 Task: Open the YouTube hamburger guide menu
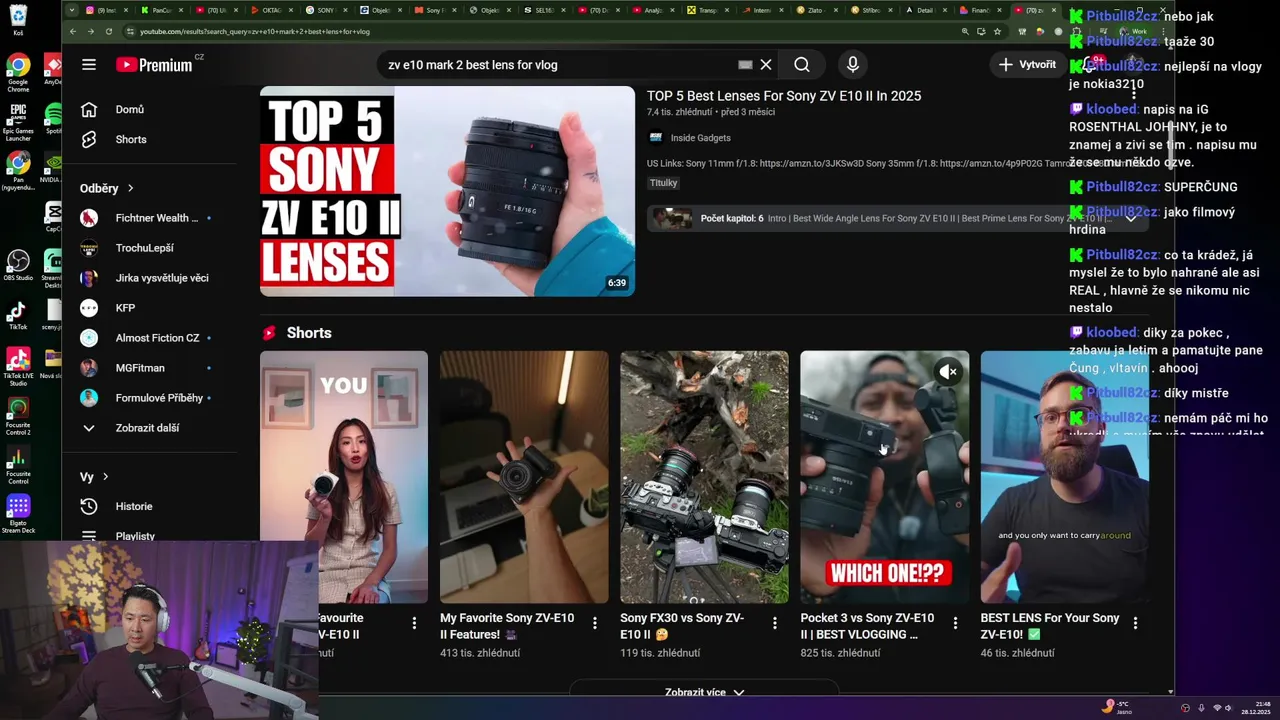[x=89, y=64]
